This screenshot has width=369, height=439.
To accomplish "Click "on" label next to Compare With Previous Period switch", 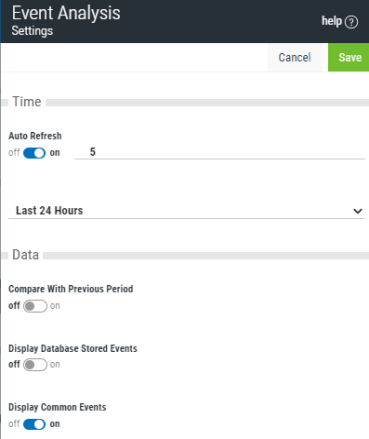I will pyautogui.click(x=55, y=306).
